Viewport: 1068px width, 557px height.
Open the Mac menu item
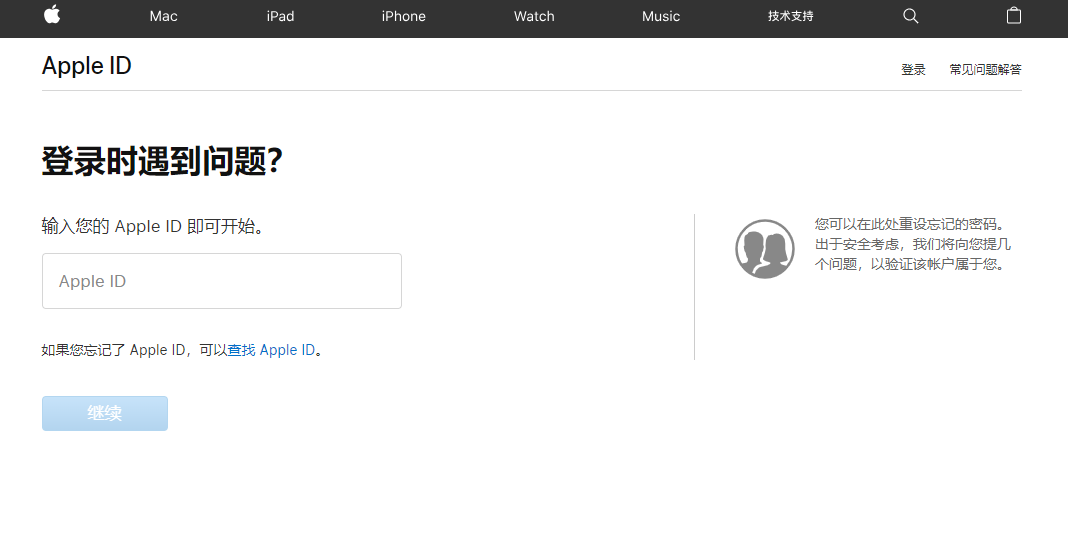click(163, 16)
